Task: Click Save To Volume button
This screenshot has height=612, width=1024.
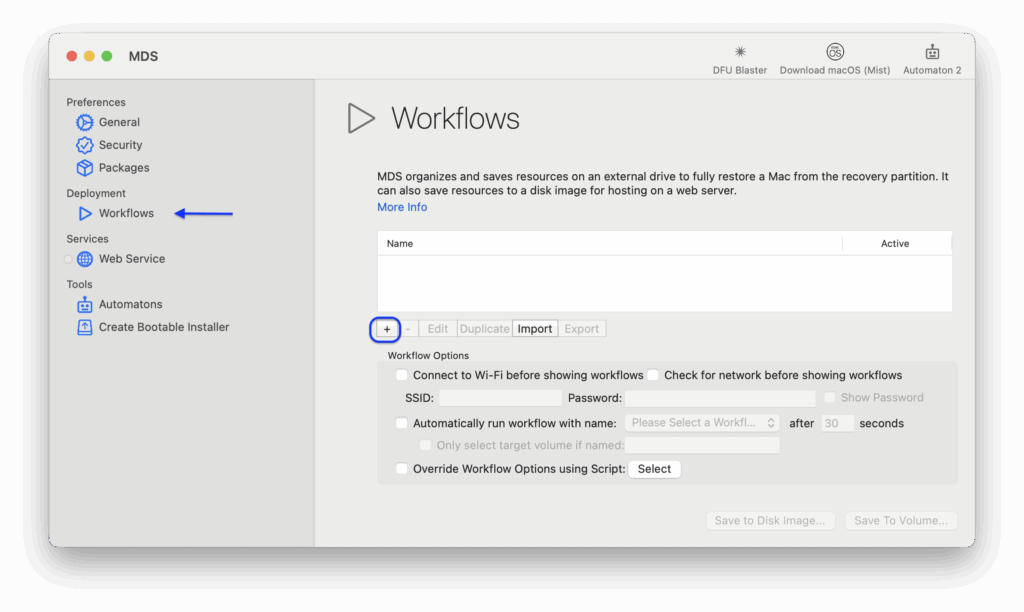Action: pyautogui.click(x=901, y=521)
